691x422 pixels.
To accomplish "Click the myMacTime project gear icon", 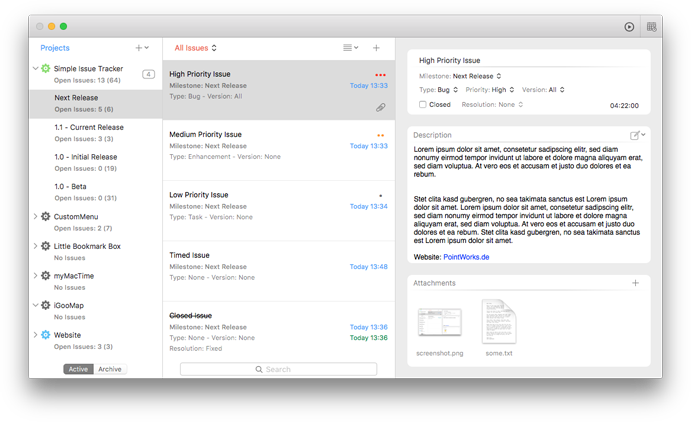I will (45, 275).
